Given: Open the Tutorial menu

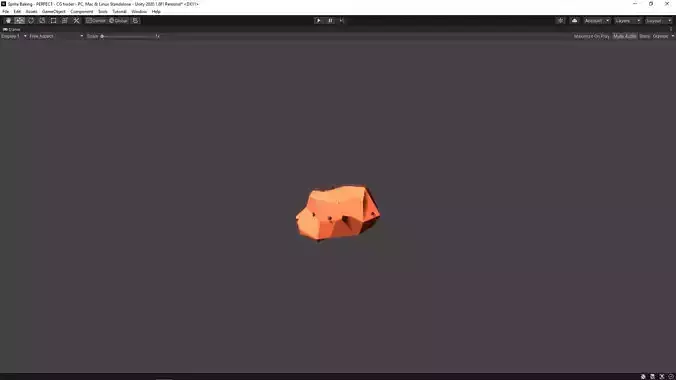Looking at the screenshot, I should pyautogui.click(x=119, y=12).
